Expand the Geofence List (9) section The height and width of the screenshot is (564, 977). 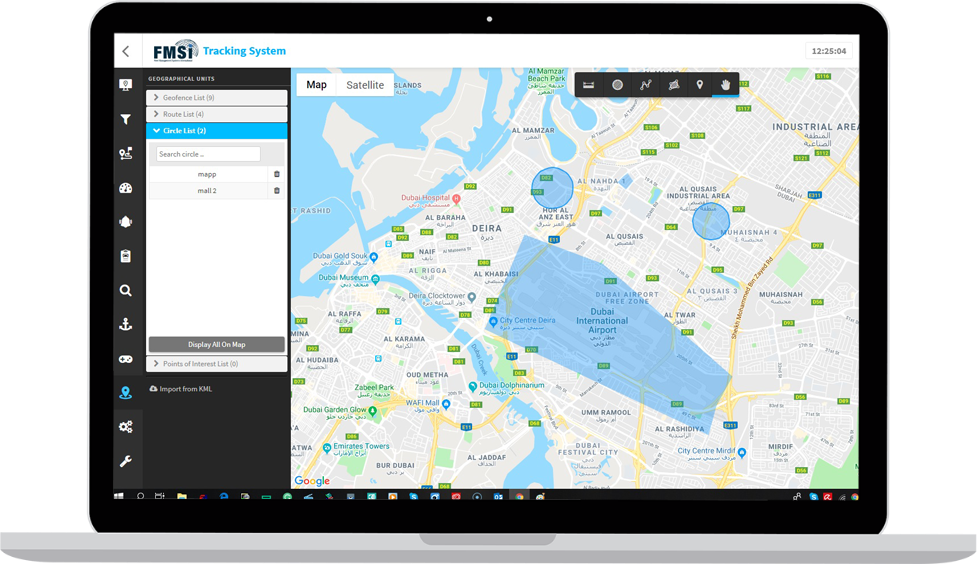(217, 98)
